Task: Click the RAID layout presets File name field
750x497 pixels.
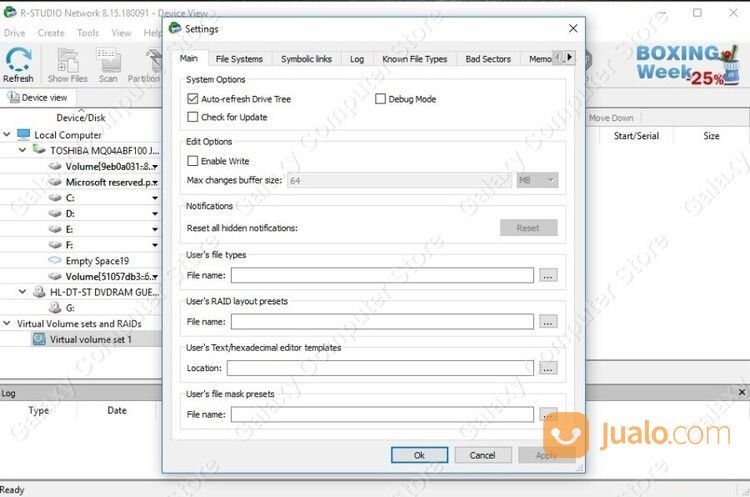Action: 382,321
